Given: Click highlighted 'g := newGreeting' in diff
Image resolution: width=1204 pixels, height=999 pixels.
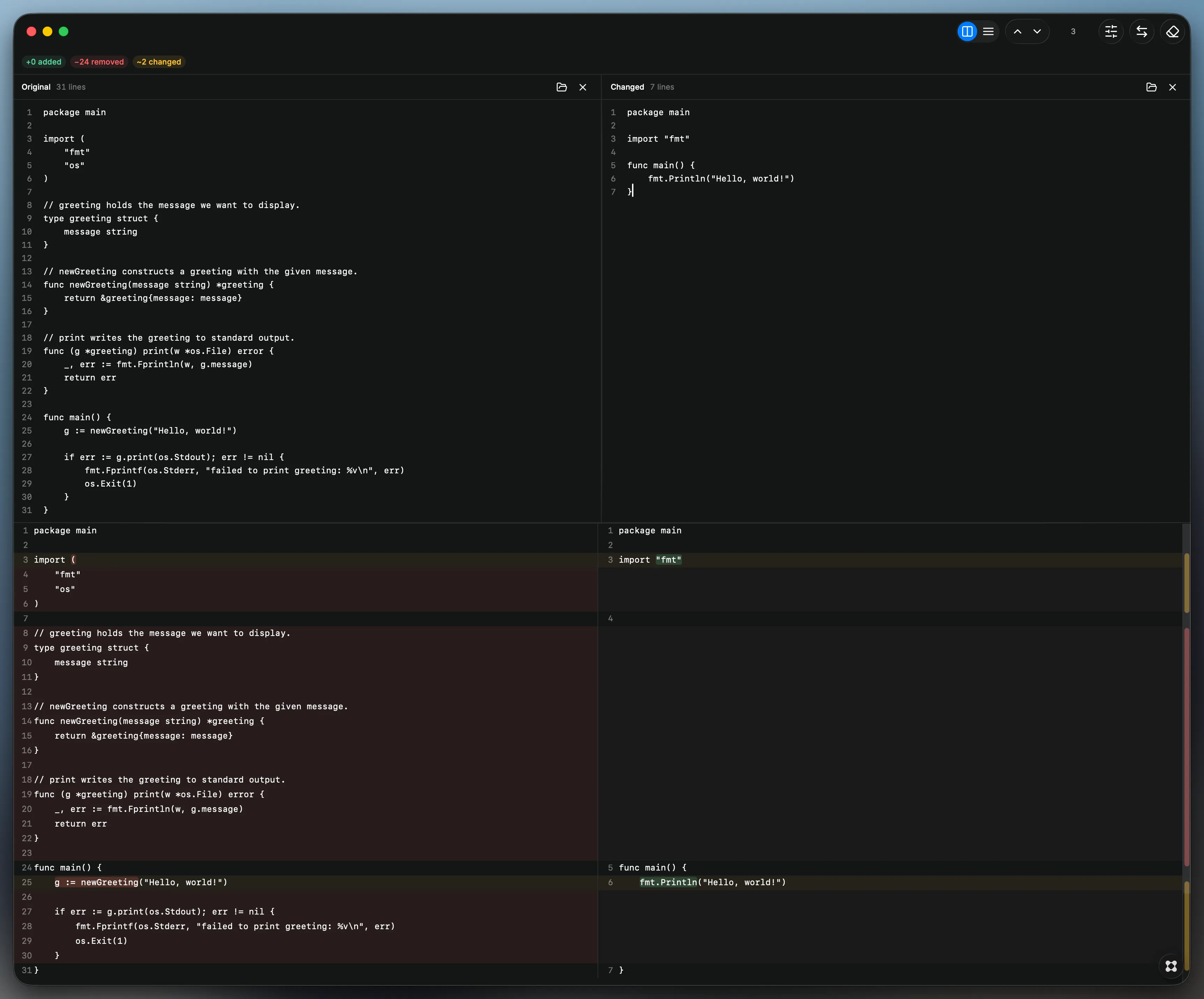Looking at the screenshot, I should [x=97, y=882].
